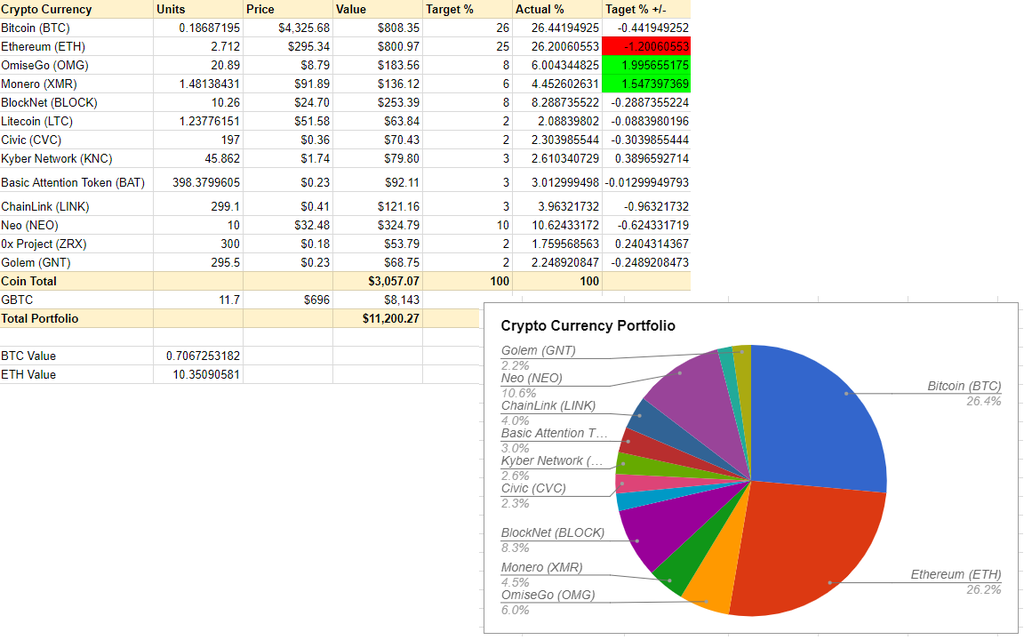Select the green-highlighted Monero variance cell
1024x640 pixels.
[x=647, y=84]
